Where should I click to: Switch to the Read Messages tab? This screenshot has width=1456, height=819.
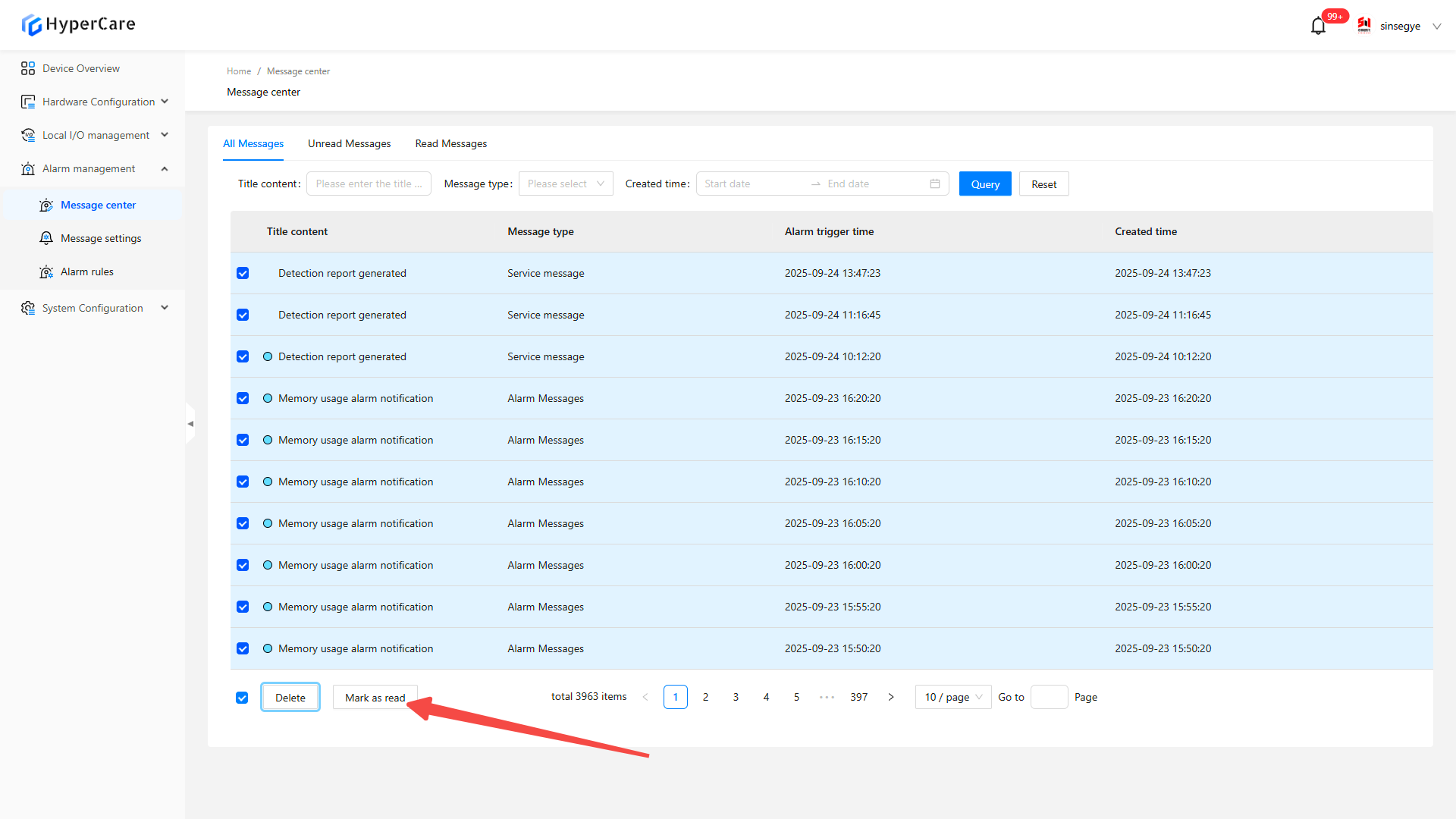click(450, 143)
